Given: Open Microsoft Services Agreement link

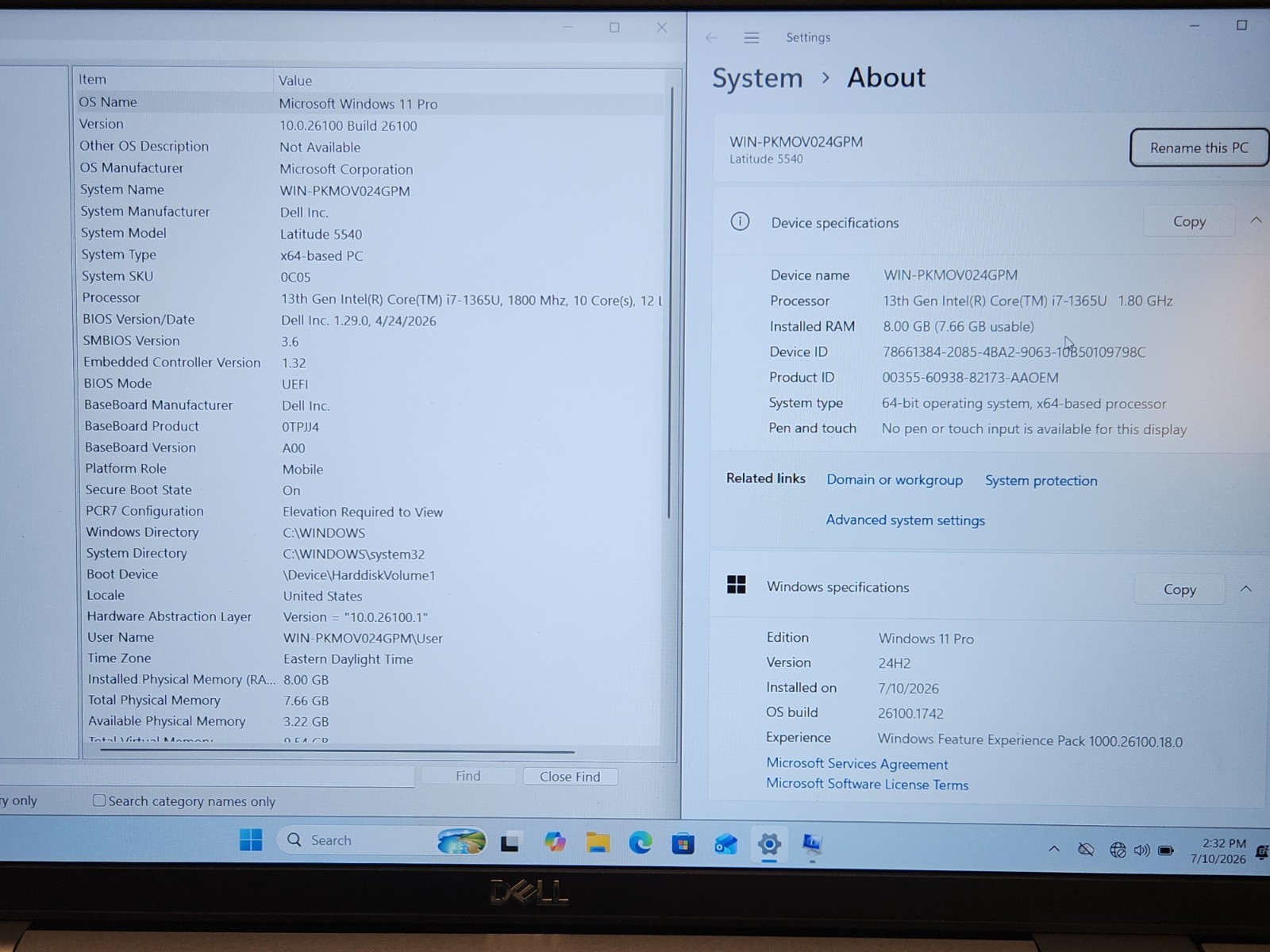Looking at the screenshot, I should point(857,764).
